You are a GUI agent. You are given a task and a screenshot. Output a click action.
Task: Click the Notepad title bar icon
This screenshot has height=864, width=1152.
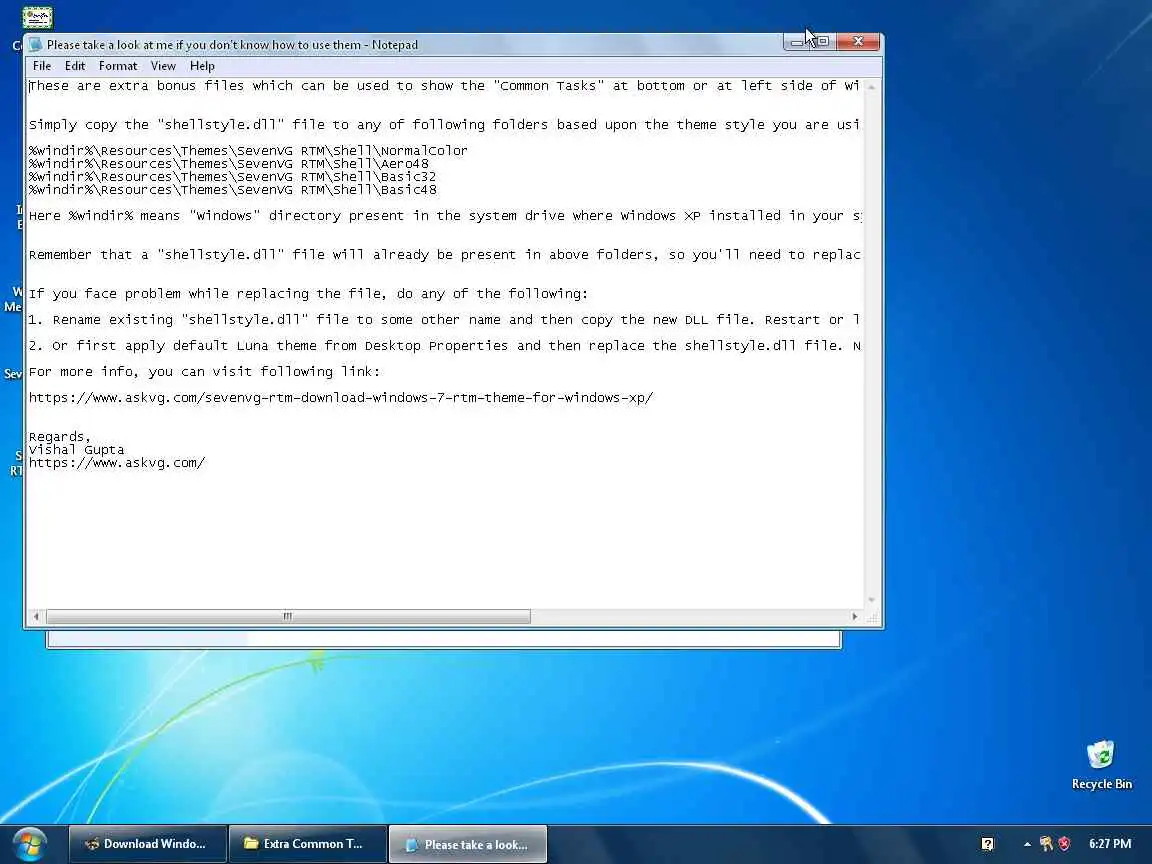coord(35,45)
